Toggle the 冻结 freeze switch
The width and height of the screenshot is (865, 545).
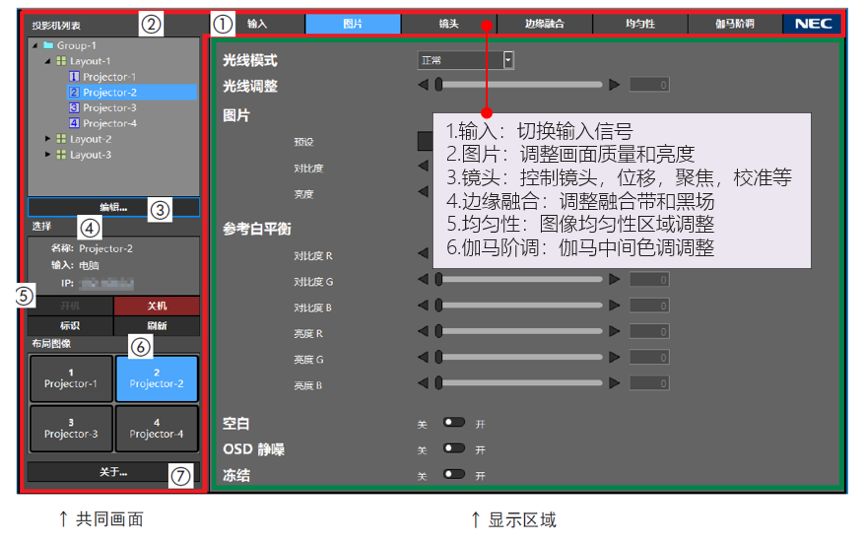click(x=454, y=474)
